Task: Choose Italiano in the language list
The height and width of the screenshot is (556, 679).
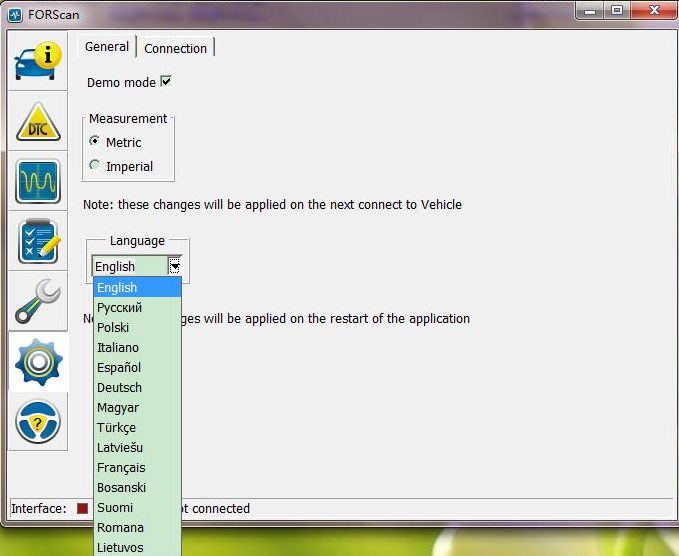Action: (x=137, y=347)
